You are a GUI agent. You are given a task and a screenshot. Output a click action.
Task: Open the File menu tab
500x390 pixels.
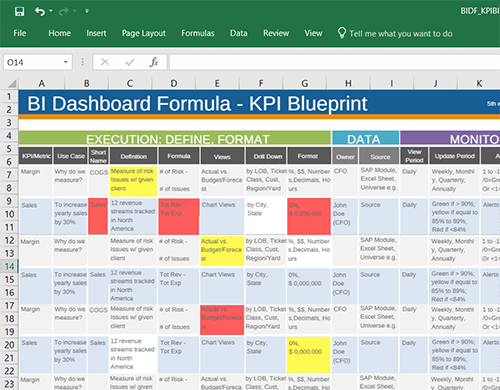click(20, 33)
